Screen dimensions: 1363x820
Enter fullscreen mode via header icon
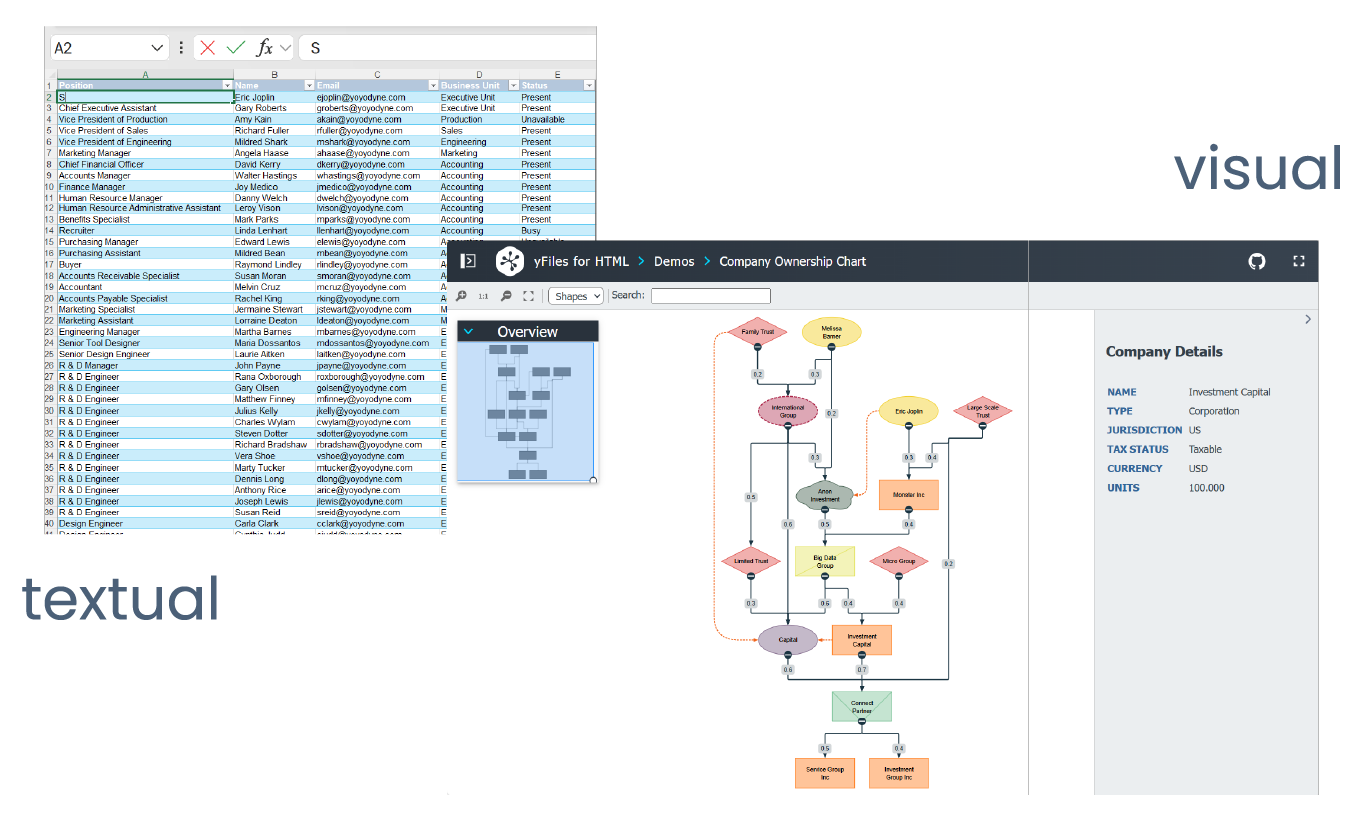(1299, 261)
